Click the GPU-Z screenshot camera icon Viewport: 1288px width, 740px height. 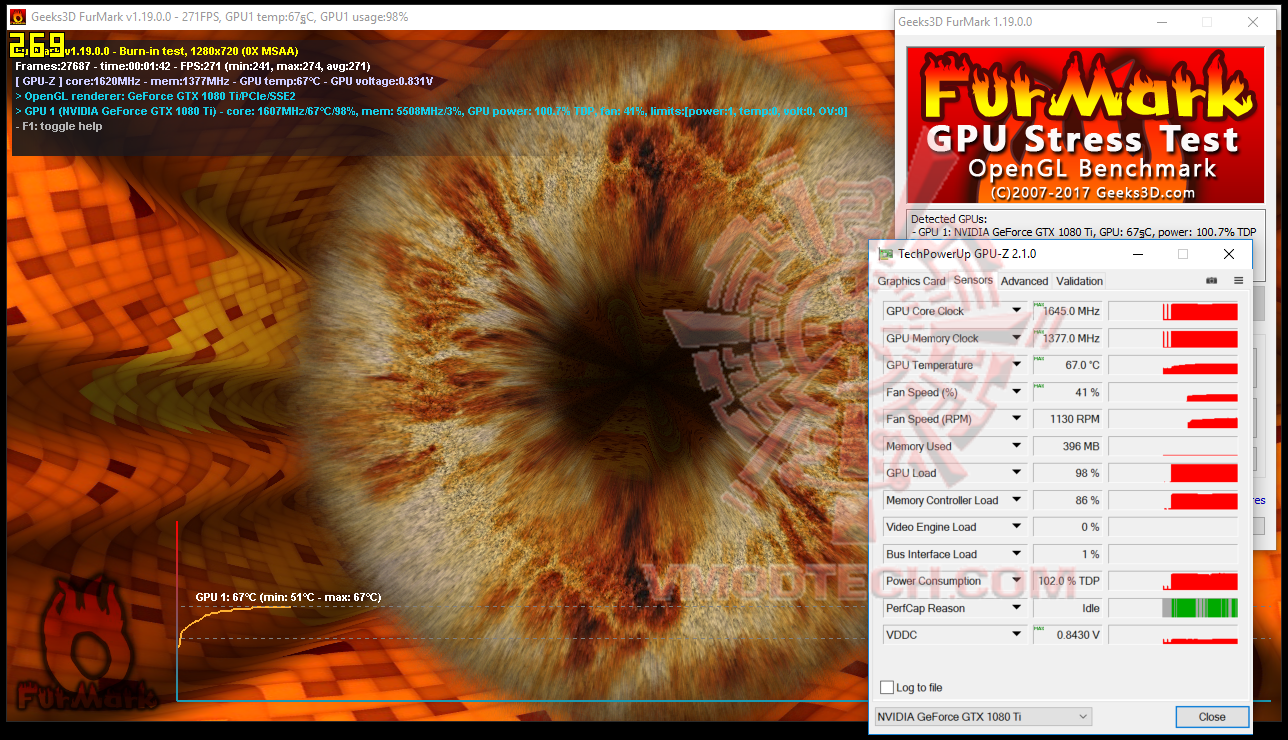tap(1212, 281)
